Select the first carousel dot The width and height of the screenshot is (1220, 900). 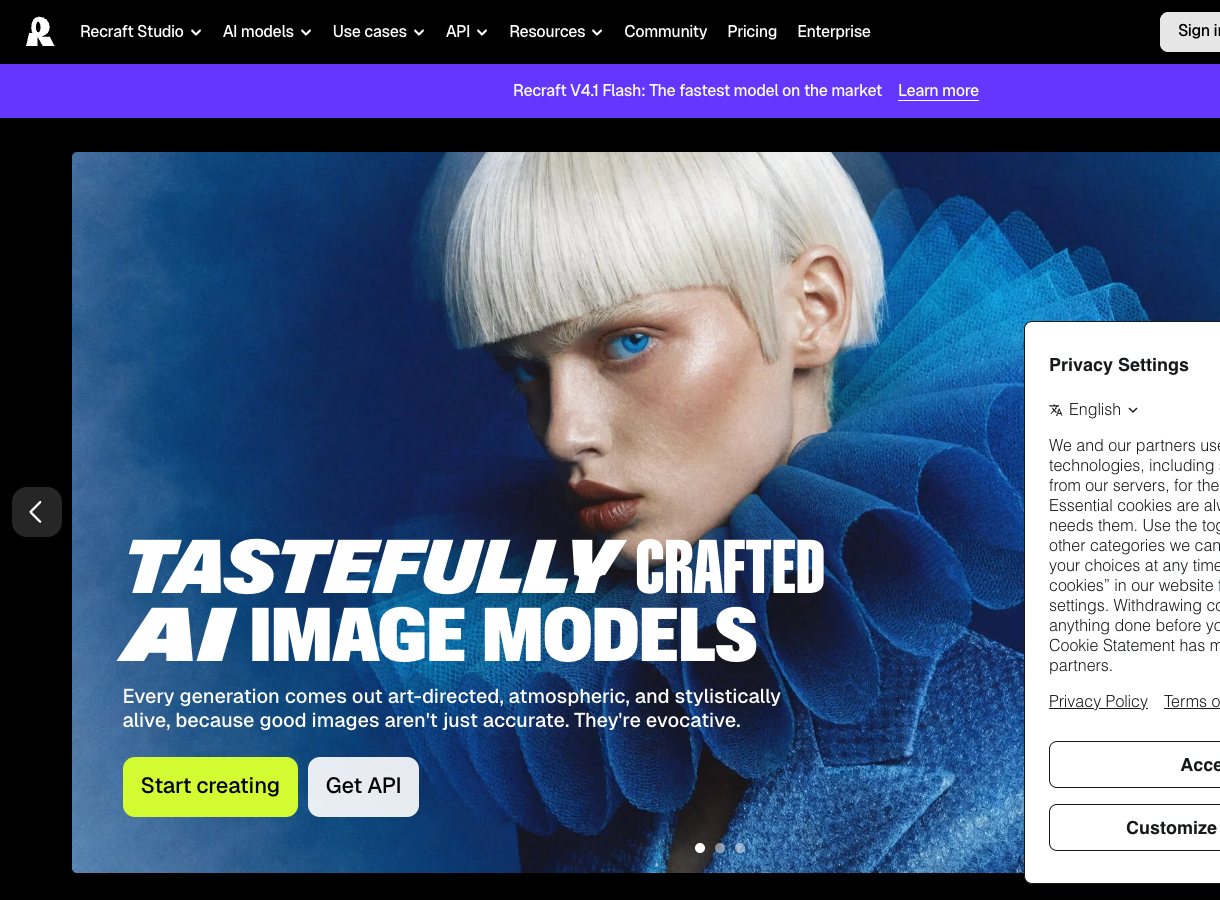point(700,848)
